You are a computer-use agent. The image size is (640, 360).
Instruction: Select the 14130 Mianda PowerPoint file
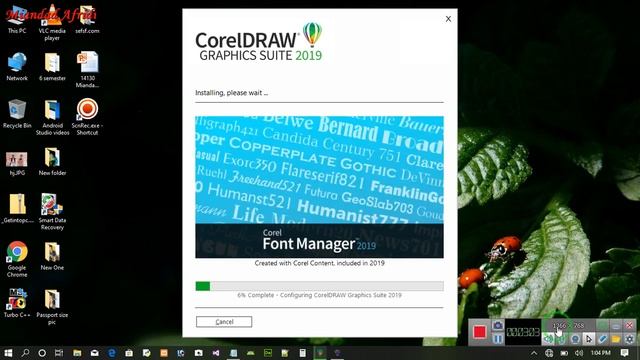coord(87,70)
